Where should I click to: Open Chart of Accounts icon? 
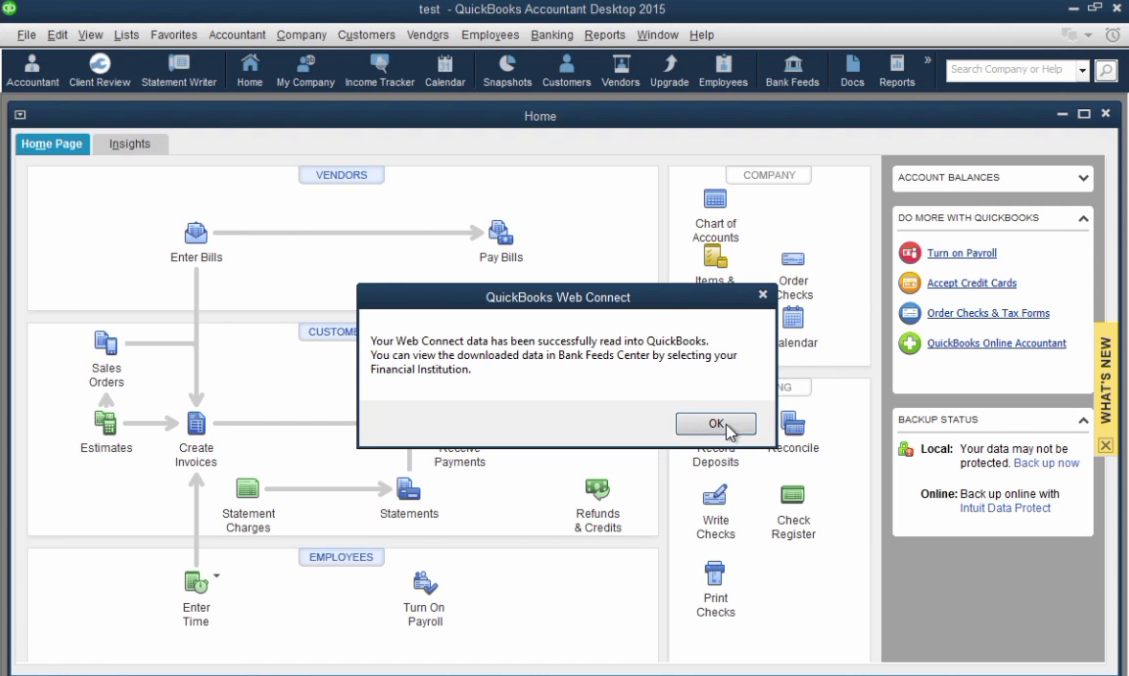click(x=715, y=199)
